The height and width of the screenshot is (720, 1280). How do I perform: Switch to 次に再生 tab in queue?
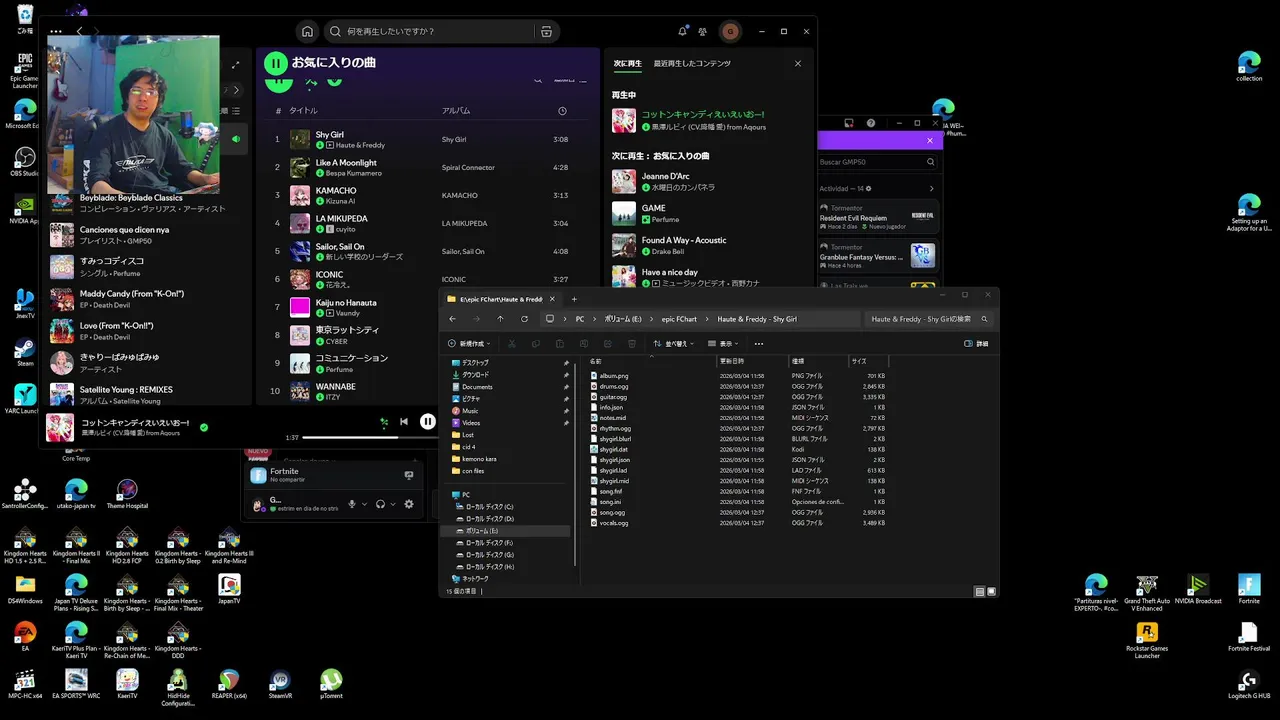(628, 63)
